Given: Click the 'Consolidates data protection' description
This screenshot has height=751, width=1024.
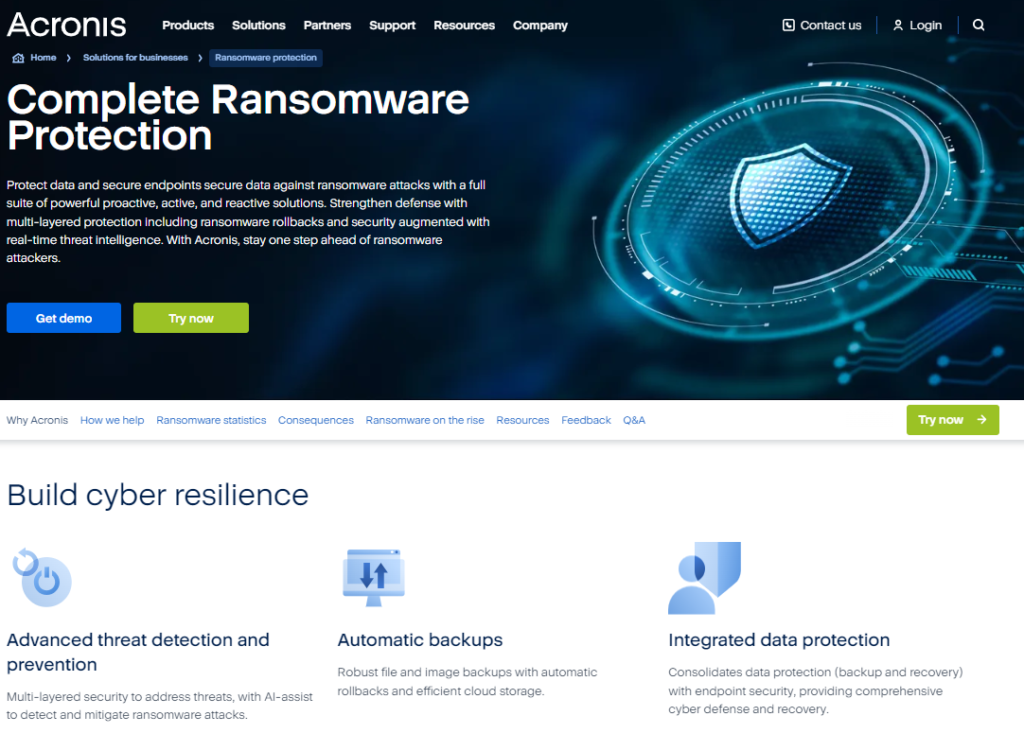Looking at the screenshot, I should coord(815,690).
